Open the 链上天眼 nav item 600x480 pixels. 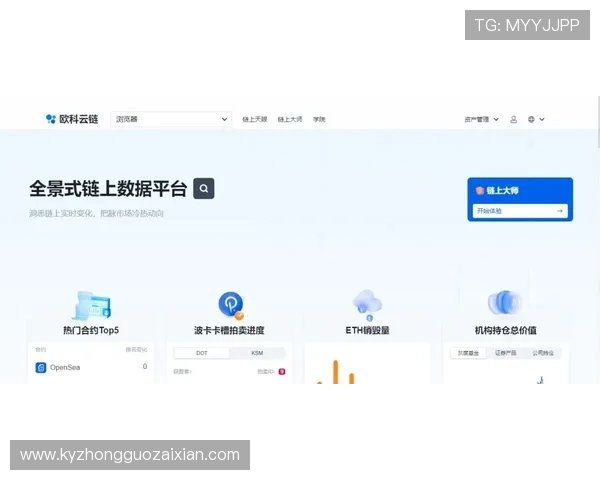pos(255,119)
